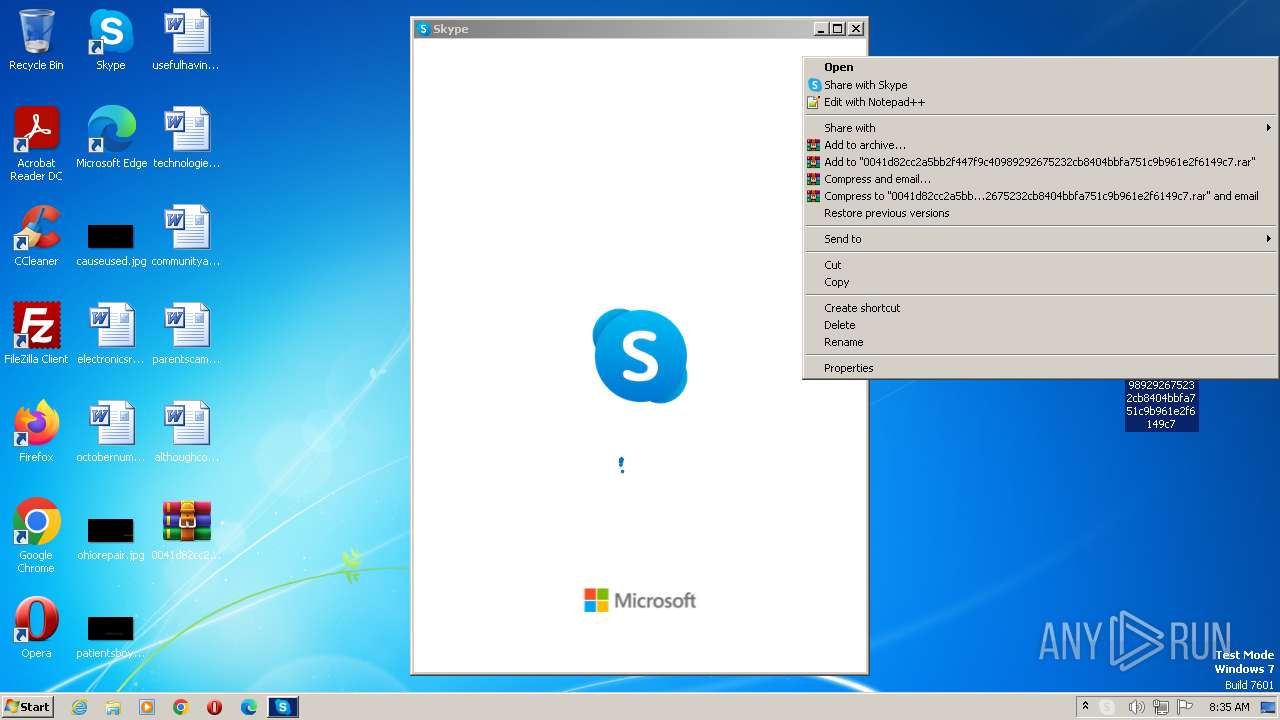This screenshot has height=720, width=1280.
Task: Select Firefox desktop shortcut
Action: 36,432
